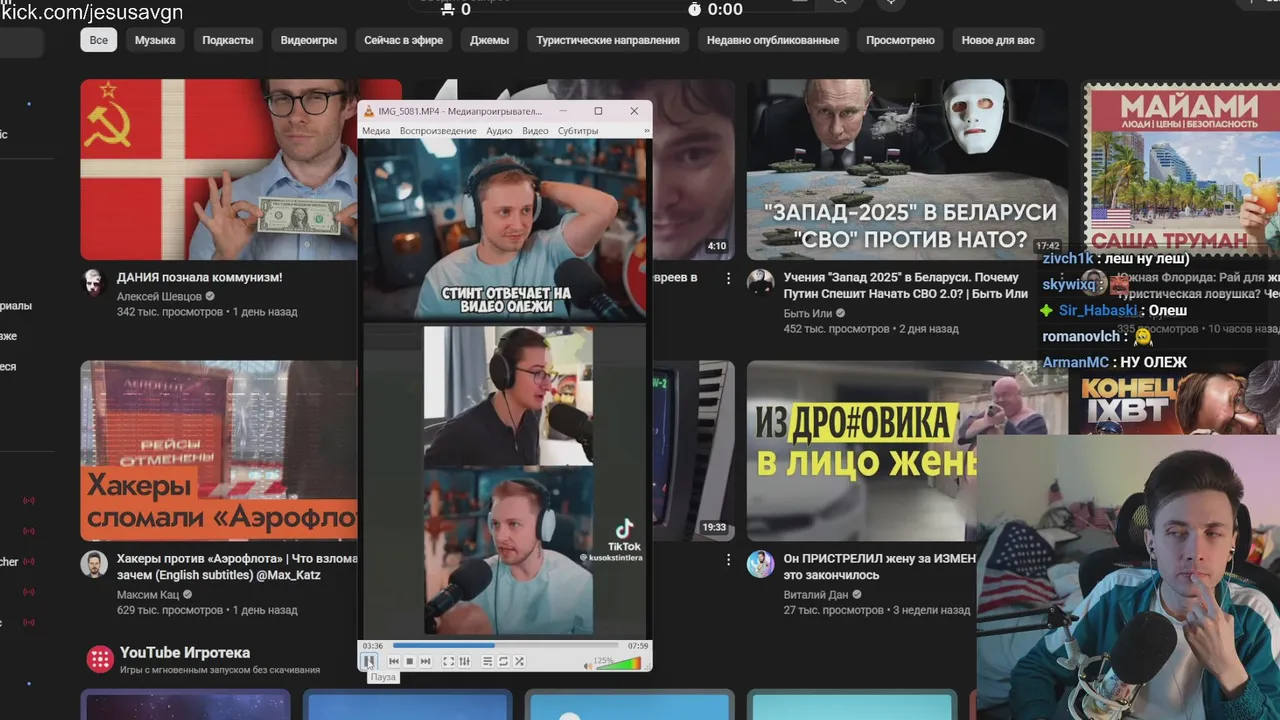1280x720 pixels.
Task: Open Виталий Дан channel link
Action: pyautogui.click(x=816, y=594)
